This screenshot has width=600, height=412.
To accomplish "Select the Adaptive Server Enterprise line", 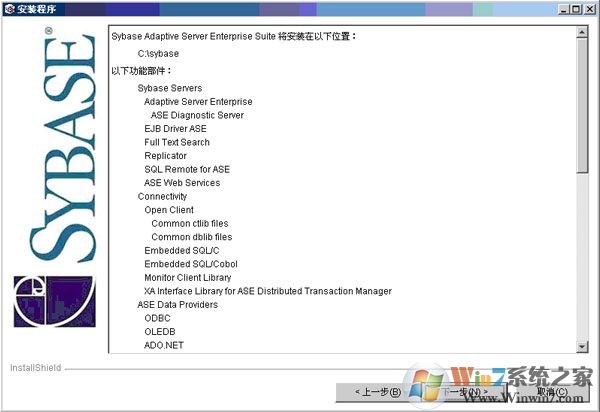I will click(198, 102).
